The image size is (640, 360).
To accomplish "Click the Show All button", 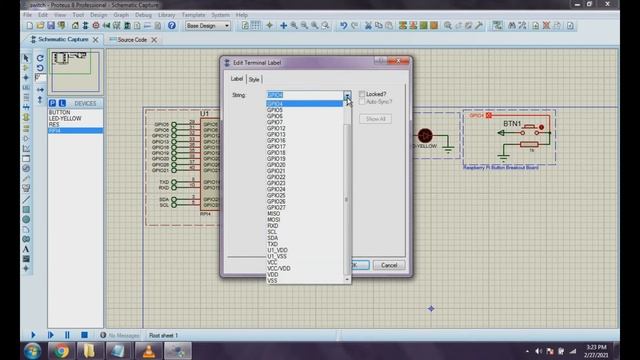I will pyautogui.click(x=376, y=119).
